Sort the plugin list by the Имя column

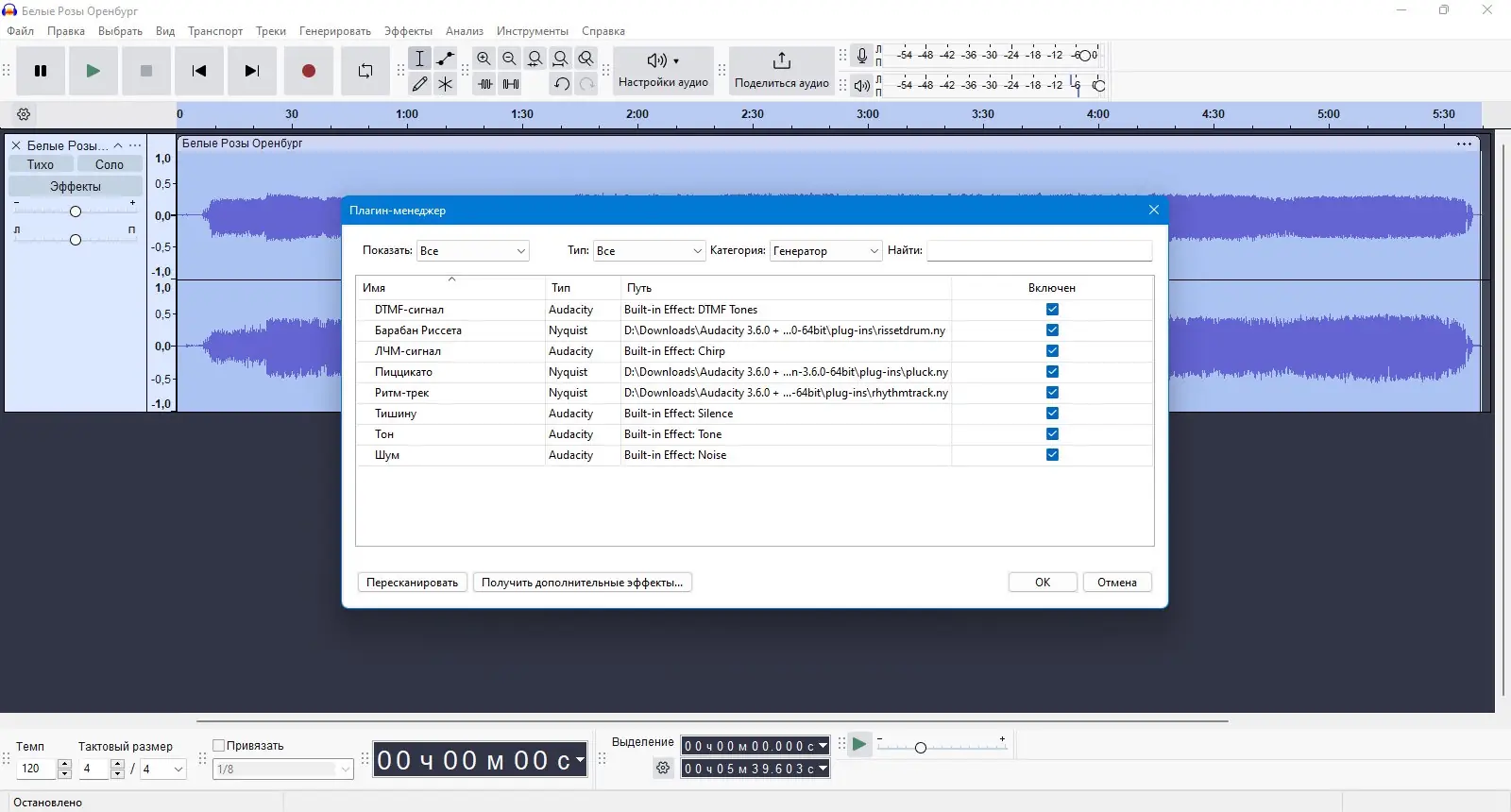tap(451, 288)
